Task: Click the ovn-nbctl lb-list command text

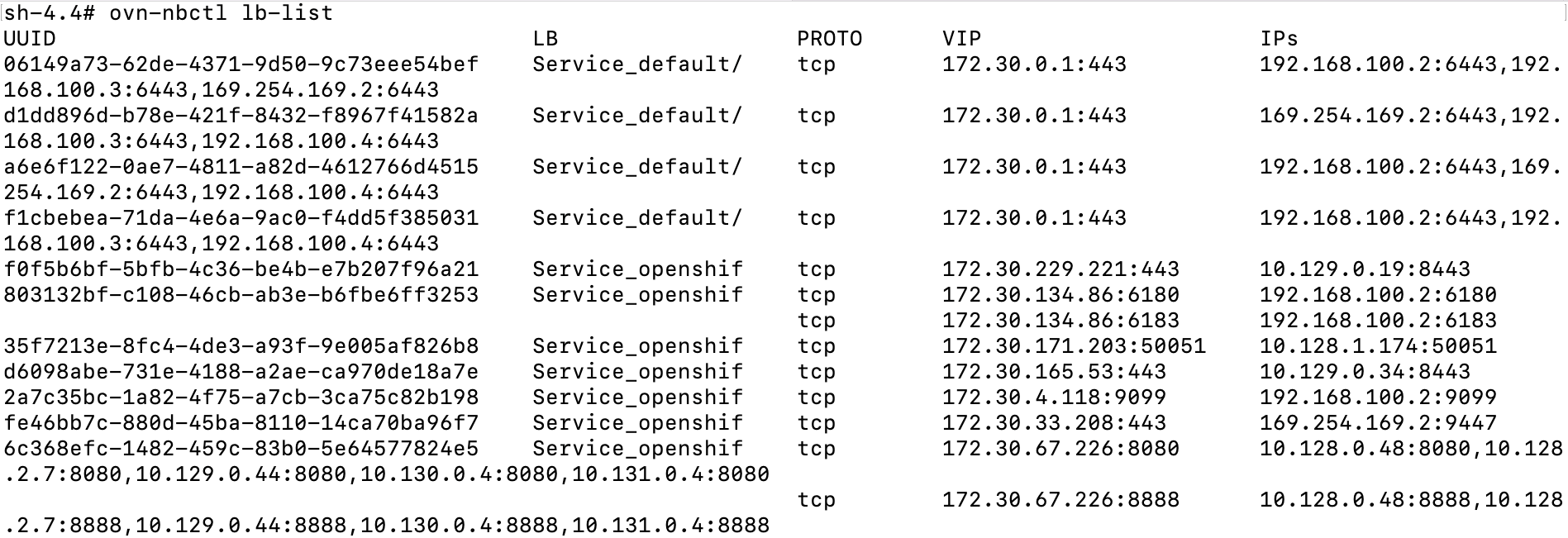Action: click(x=222, y=13)
